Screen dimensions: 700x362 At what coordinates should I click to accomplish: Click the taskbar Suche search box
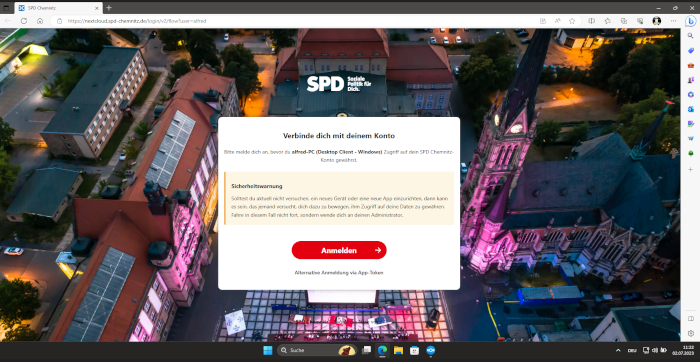317,350
